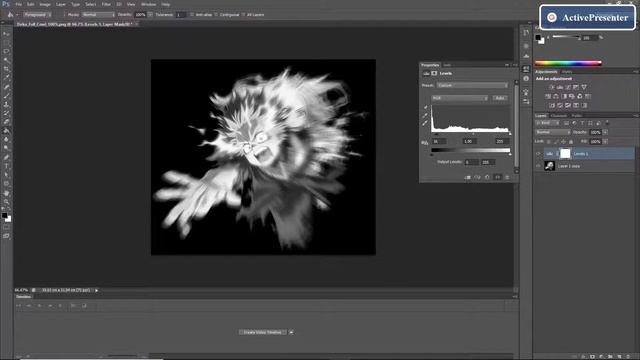Pick the black point eyedropper in Levels
640x360 pixels.
[425, 108]
